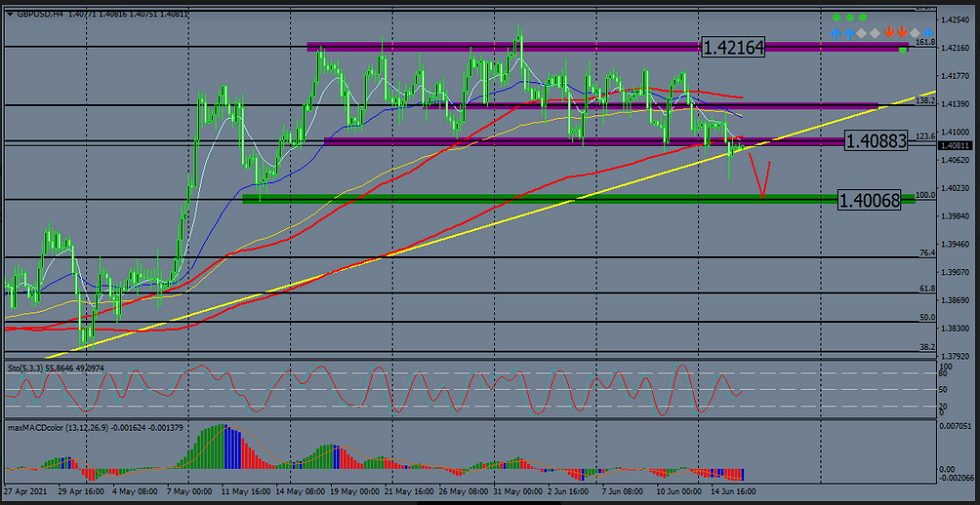Click the first gray diamond signal icon
The image size is (980, 505).
862,33
